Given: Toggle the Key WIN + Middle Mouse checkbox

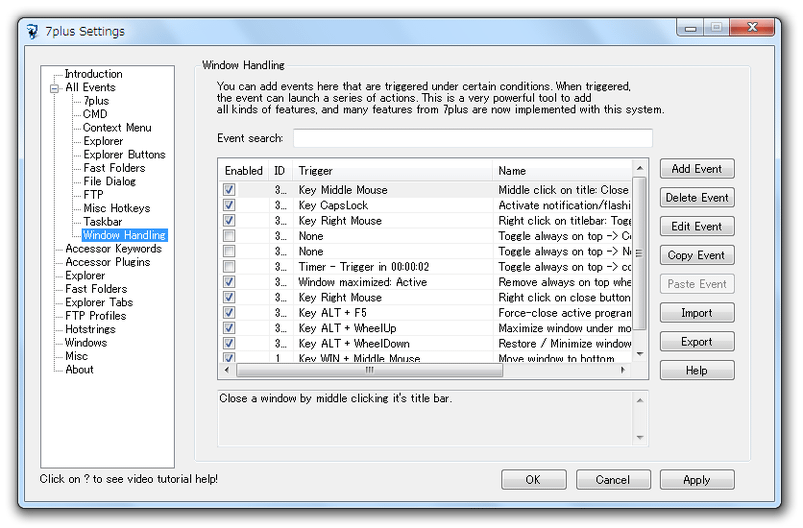Looking at the screenshot, I should tap(229, 358).
